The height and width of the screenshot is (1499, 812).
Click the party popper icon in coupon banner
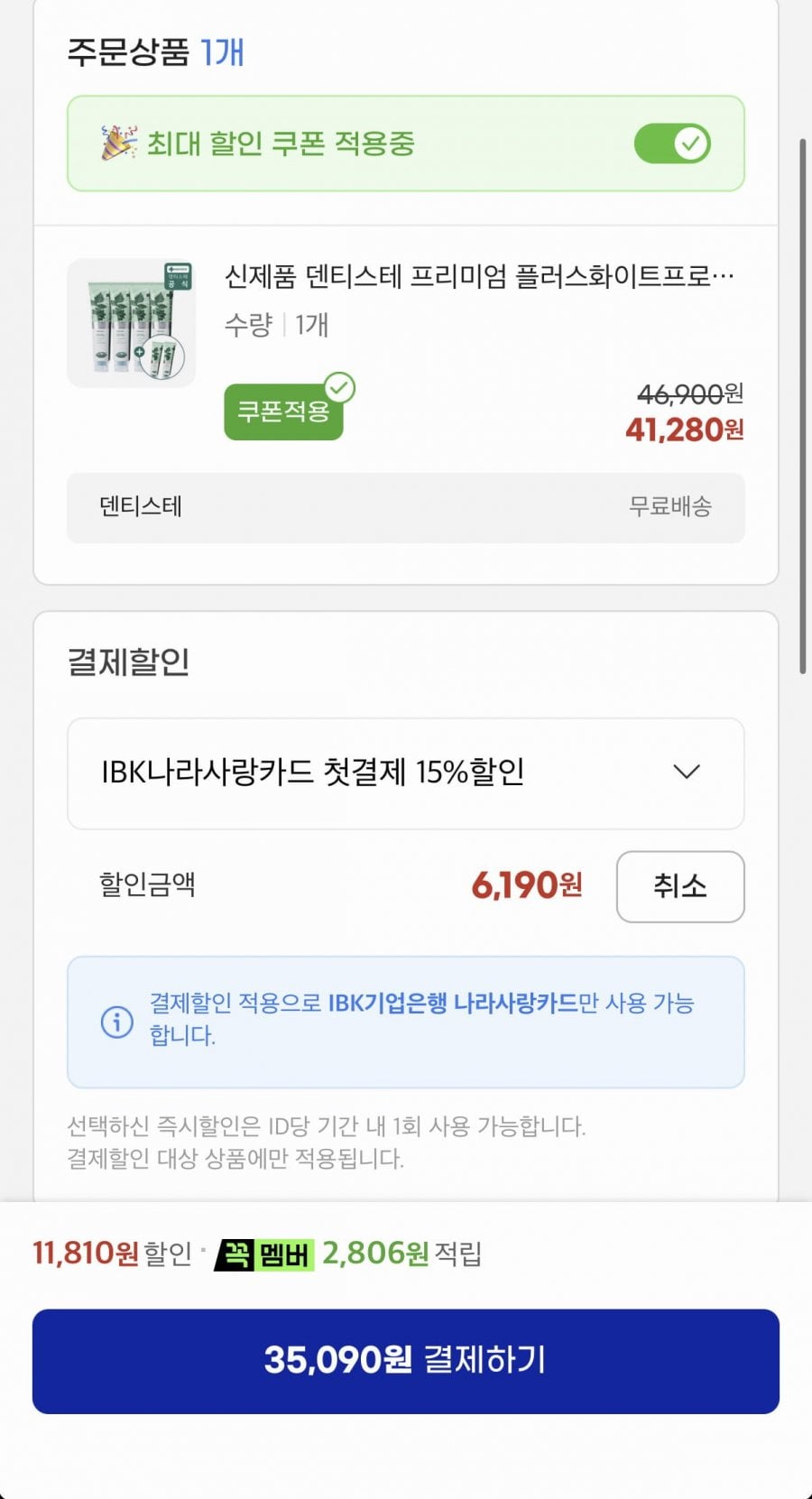[119, 143]
